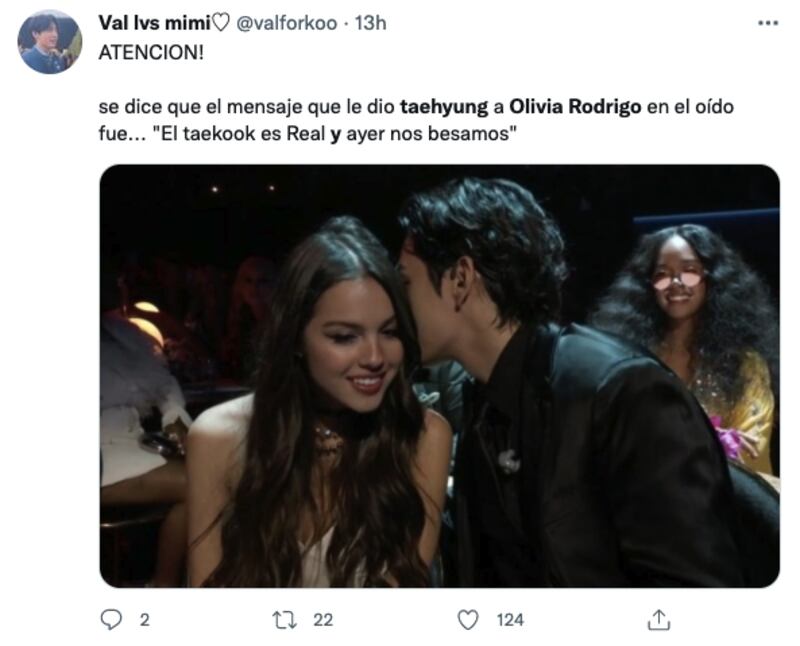Open the author's profile picture avatar
The image size is (800, 646).
(50, 42)
